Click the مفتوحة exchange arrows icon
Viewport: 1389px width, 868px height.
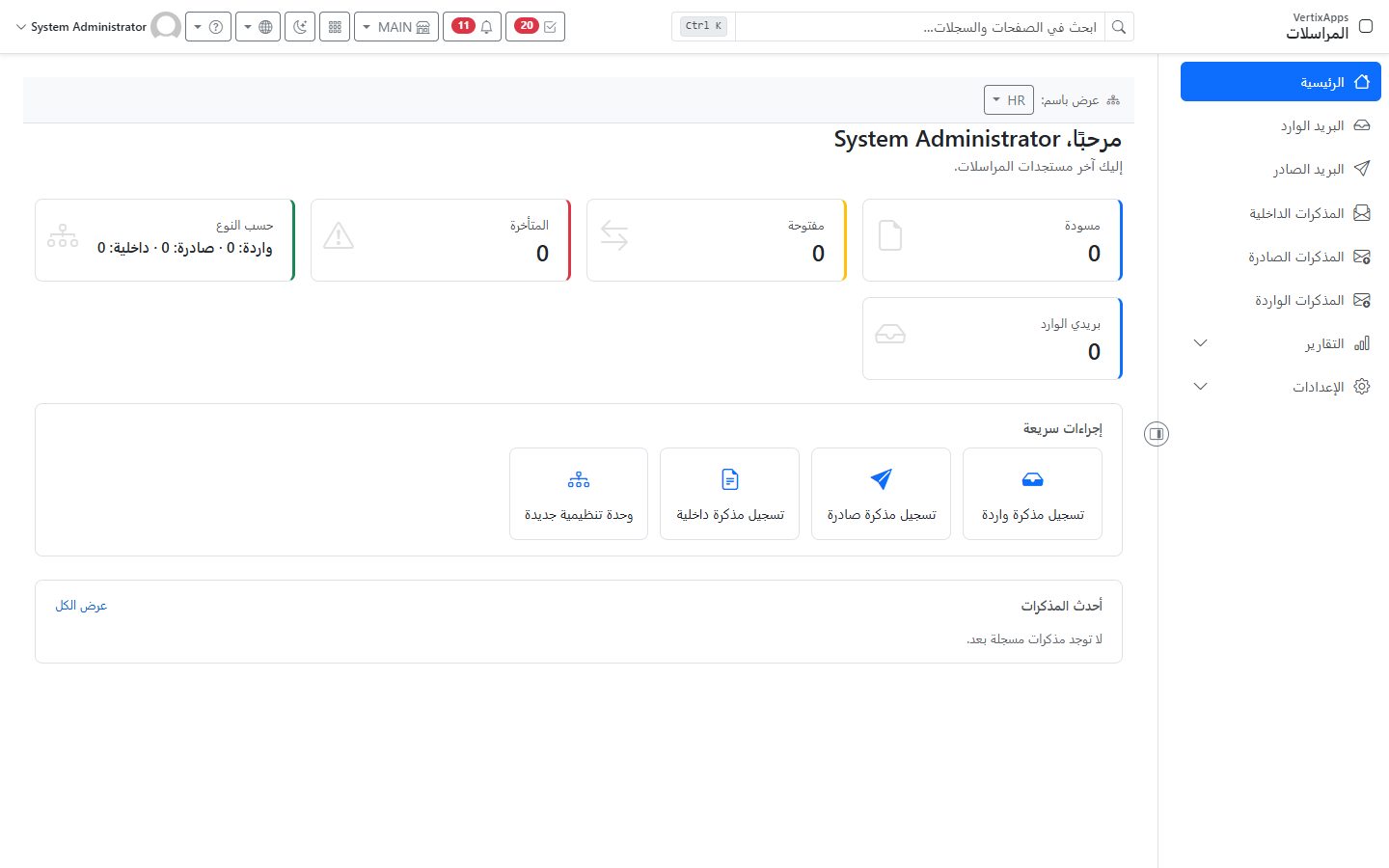pos(614,236)
